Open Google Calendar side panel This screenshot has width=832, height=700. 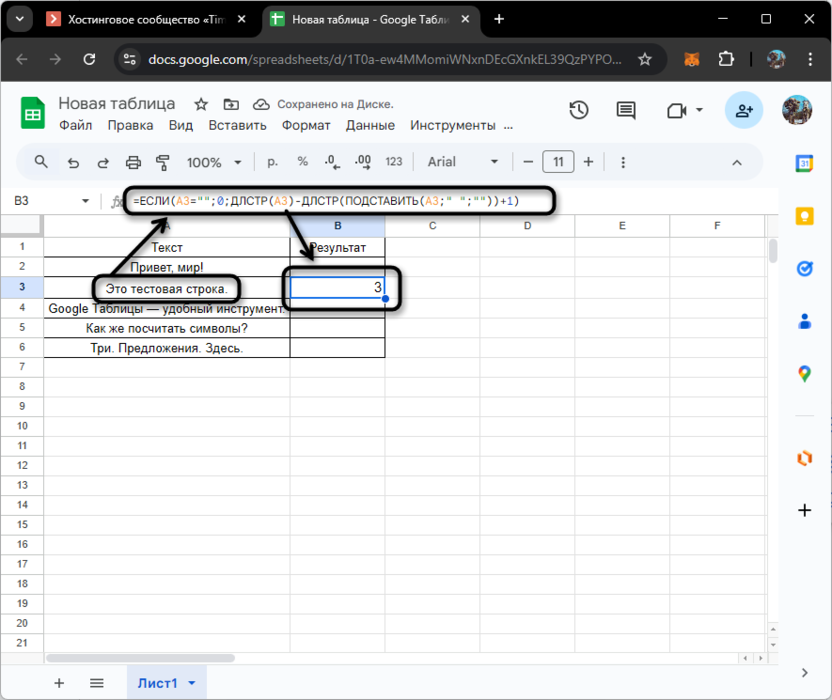[x=804, y=163]
